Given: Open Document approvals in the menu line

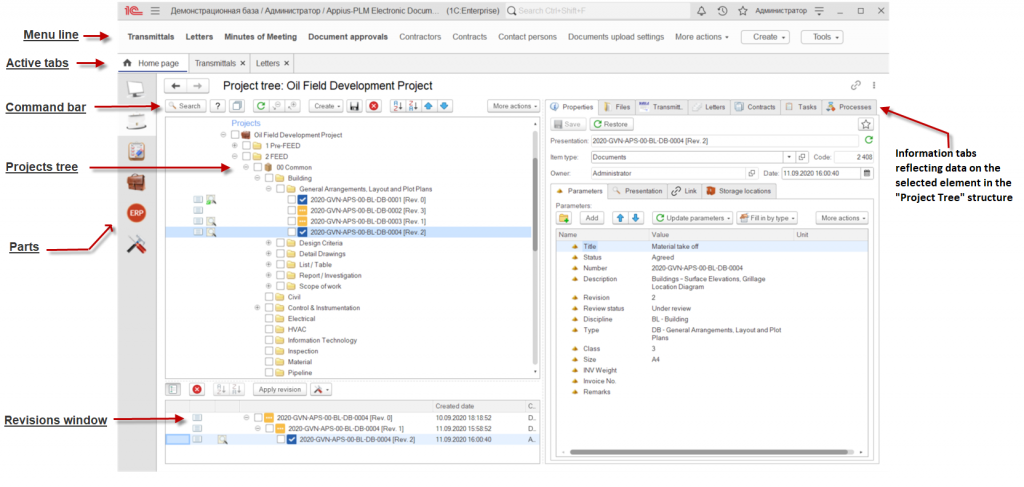Looking at the screenshot, I should (x=347, y=37).
